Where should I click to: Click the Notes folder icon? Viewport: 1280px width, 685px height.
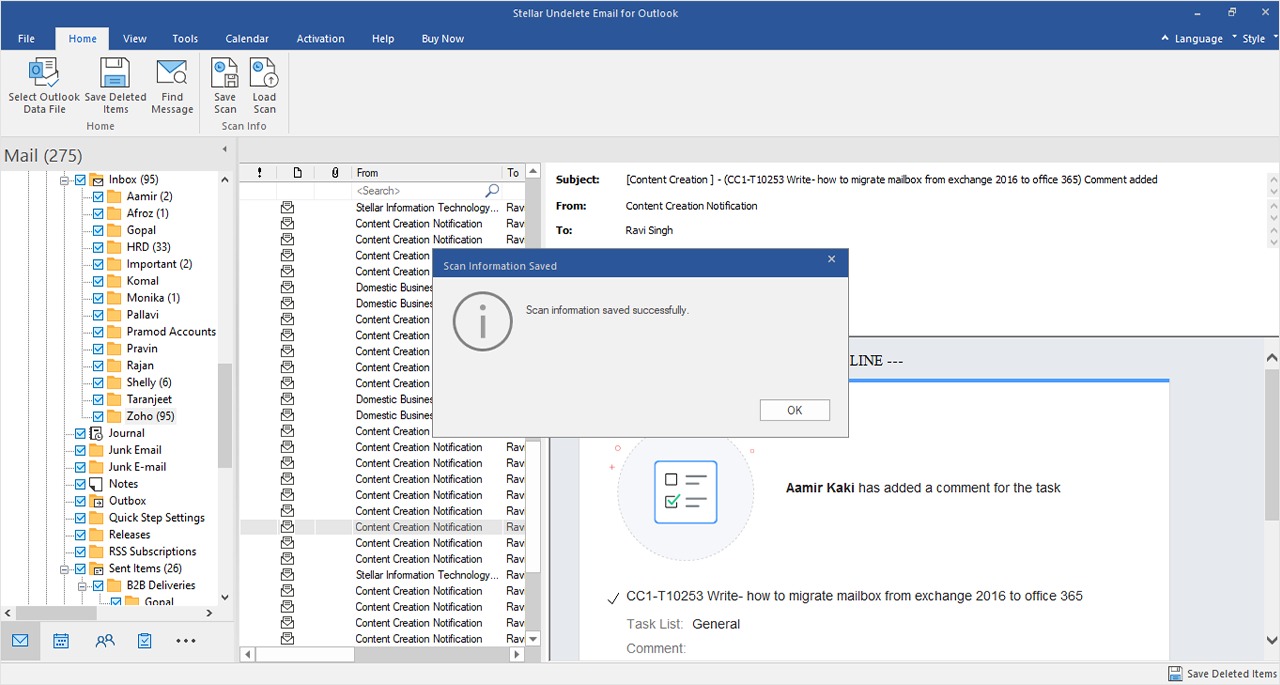tap(97, 484)
